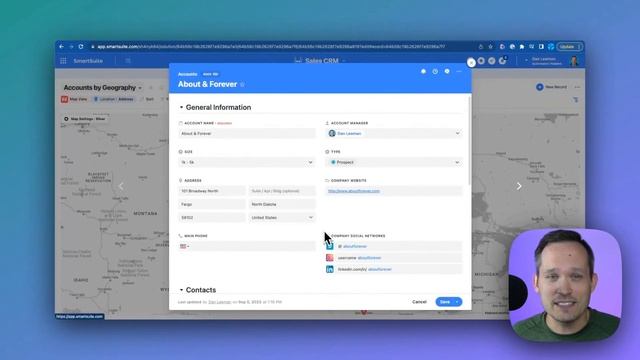This screenshot has width=640, height=360.
Task: Collapse the General Information section
Action: pos(181,107)
